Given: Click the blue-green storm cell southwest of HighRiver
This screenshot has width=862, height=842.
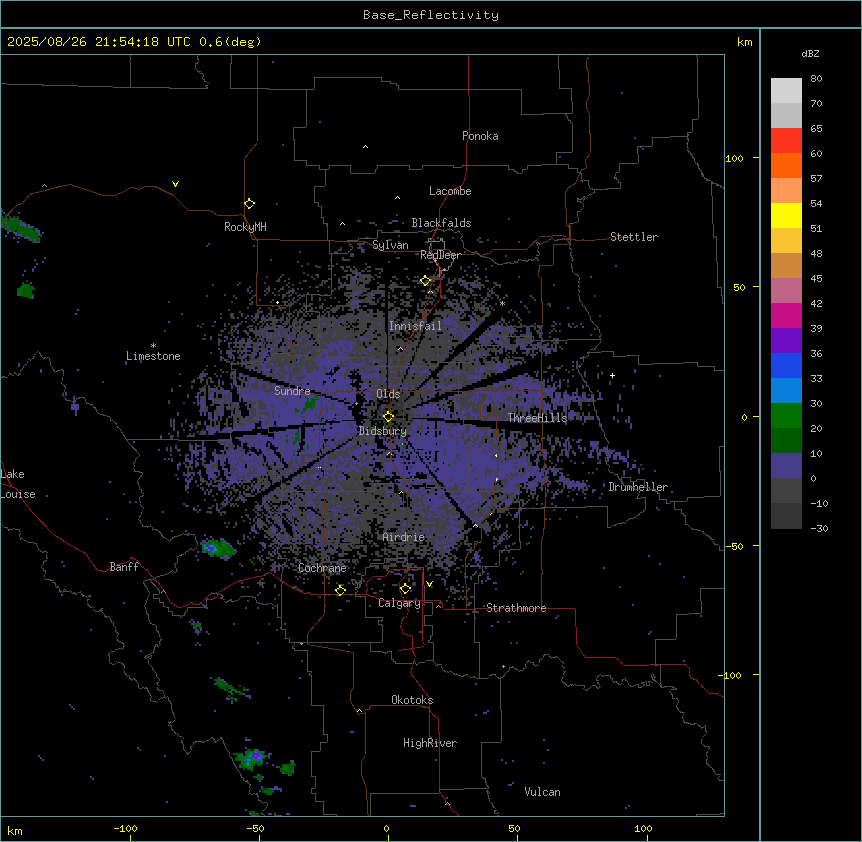Looking at the screenshot, I should tap(252, 758).
